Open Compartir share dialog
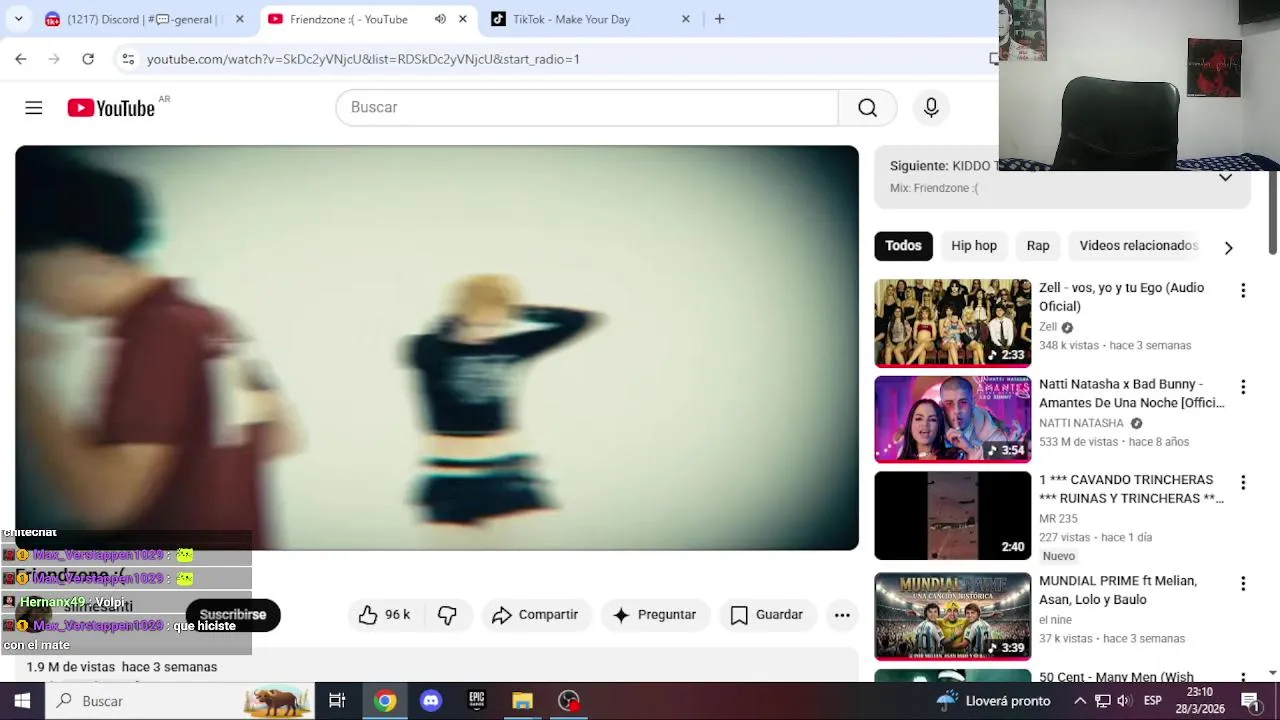The width and height of the screenshot is (1280, 720). coord(535,615)
